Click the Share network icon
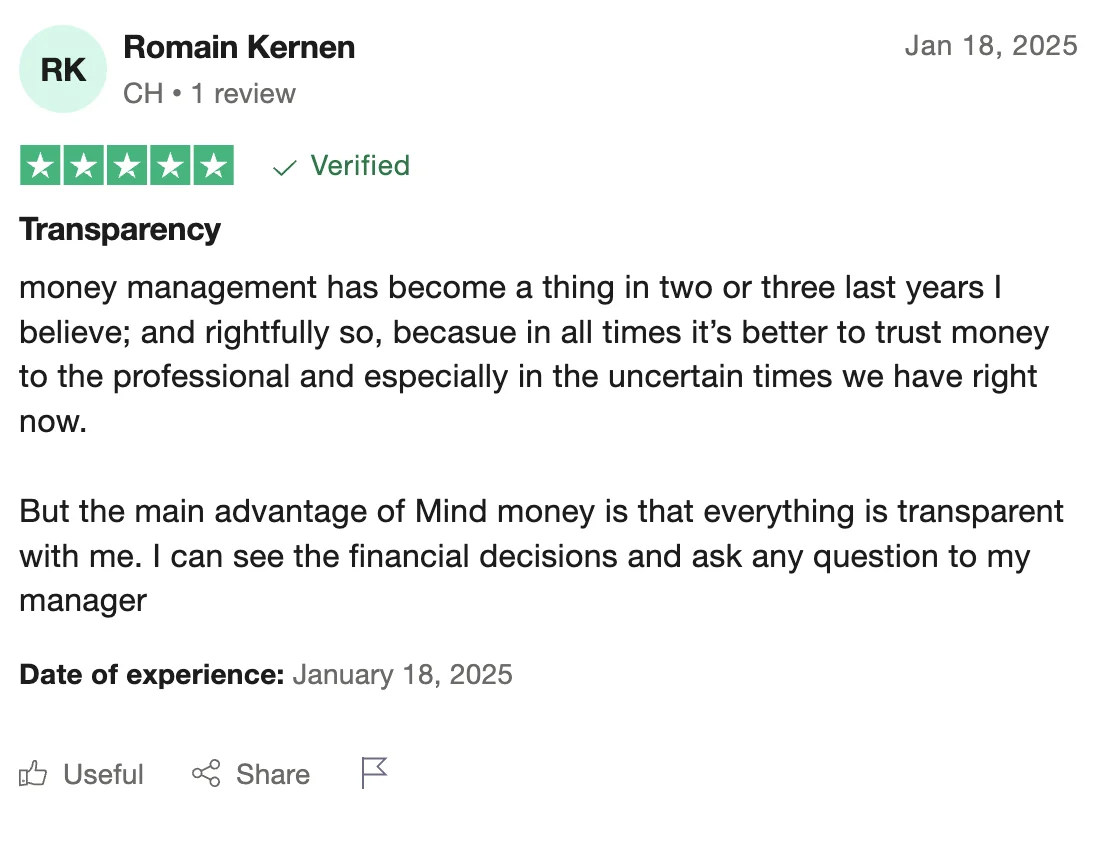This screenshot has height=844, width=1094. tap(206, 774)
